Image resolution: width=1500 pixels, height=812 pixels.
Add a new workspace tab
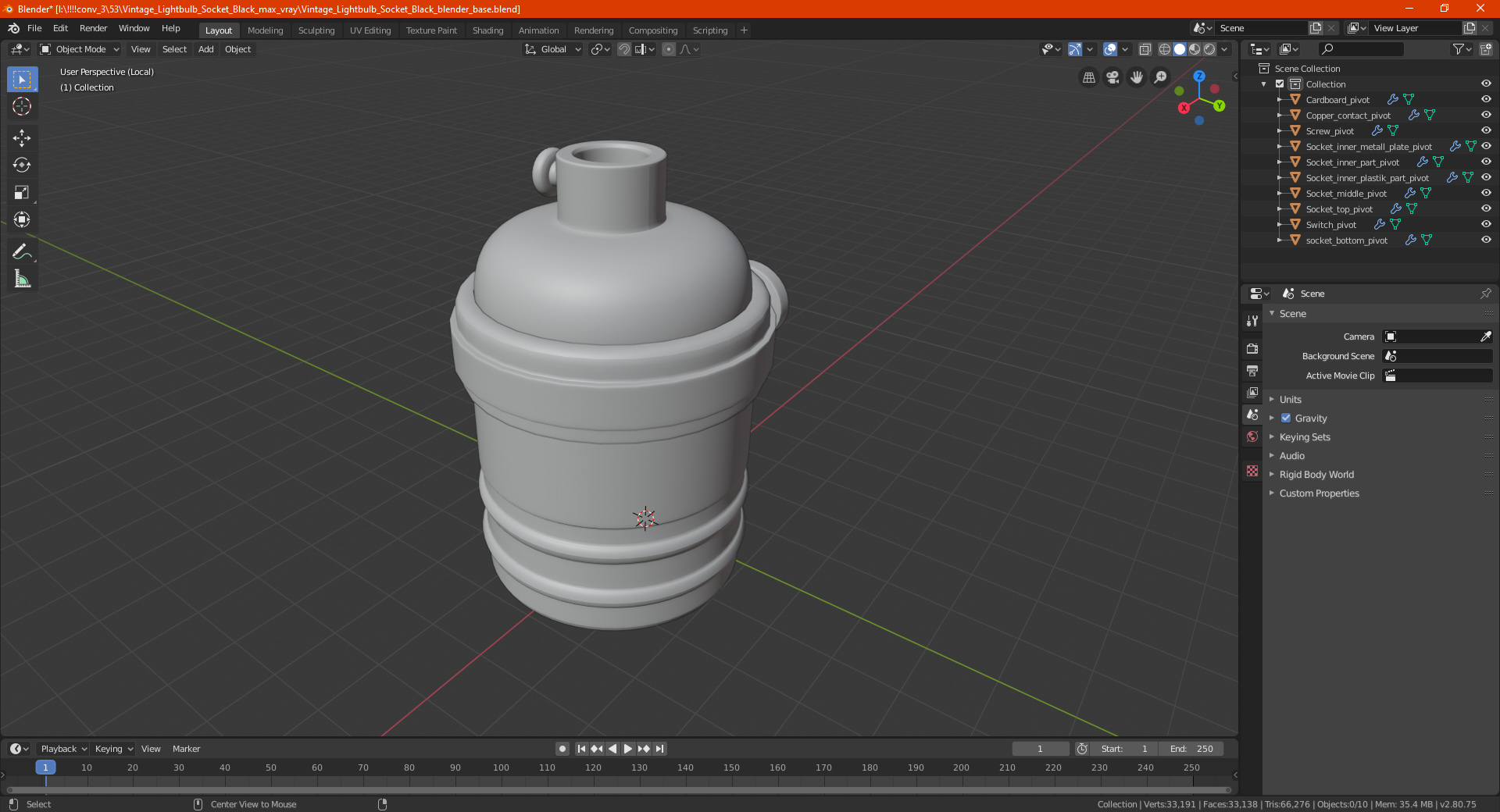pyautogui.click(x=744, y=30)
